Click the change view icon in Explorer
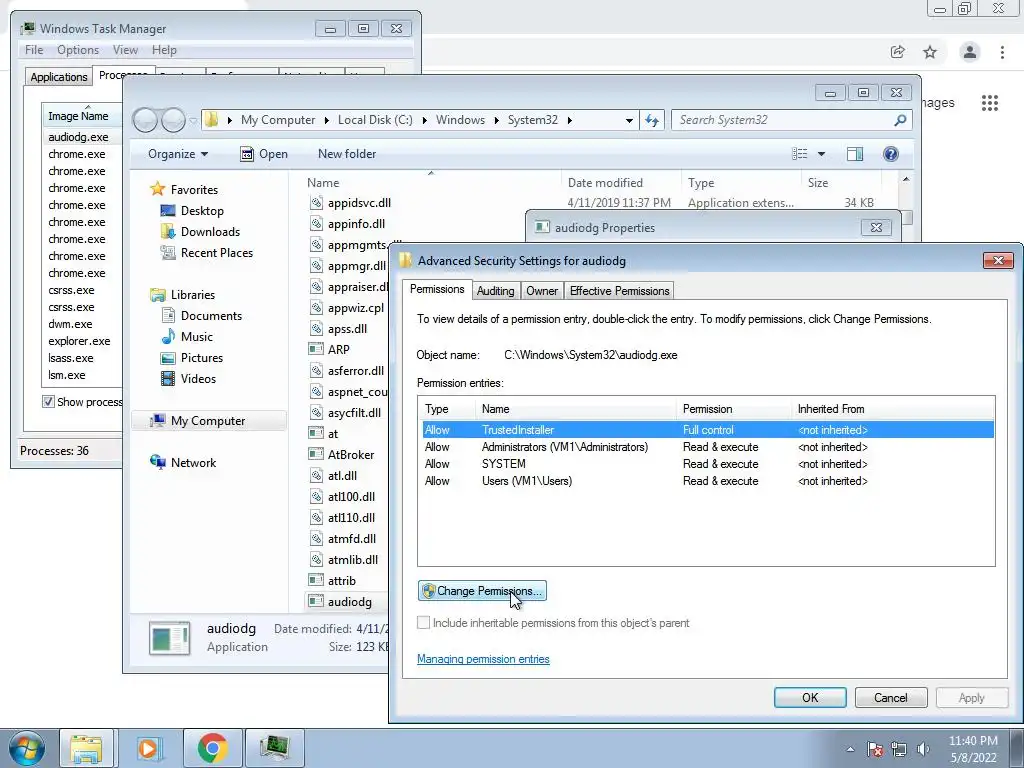This screenshot has height=768, width=1024. tap(799, 153)
